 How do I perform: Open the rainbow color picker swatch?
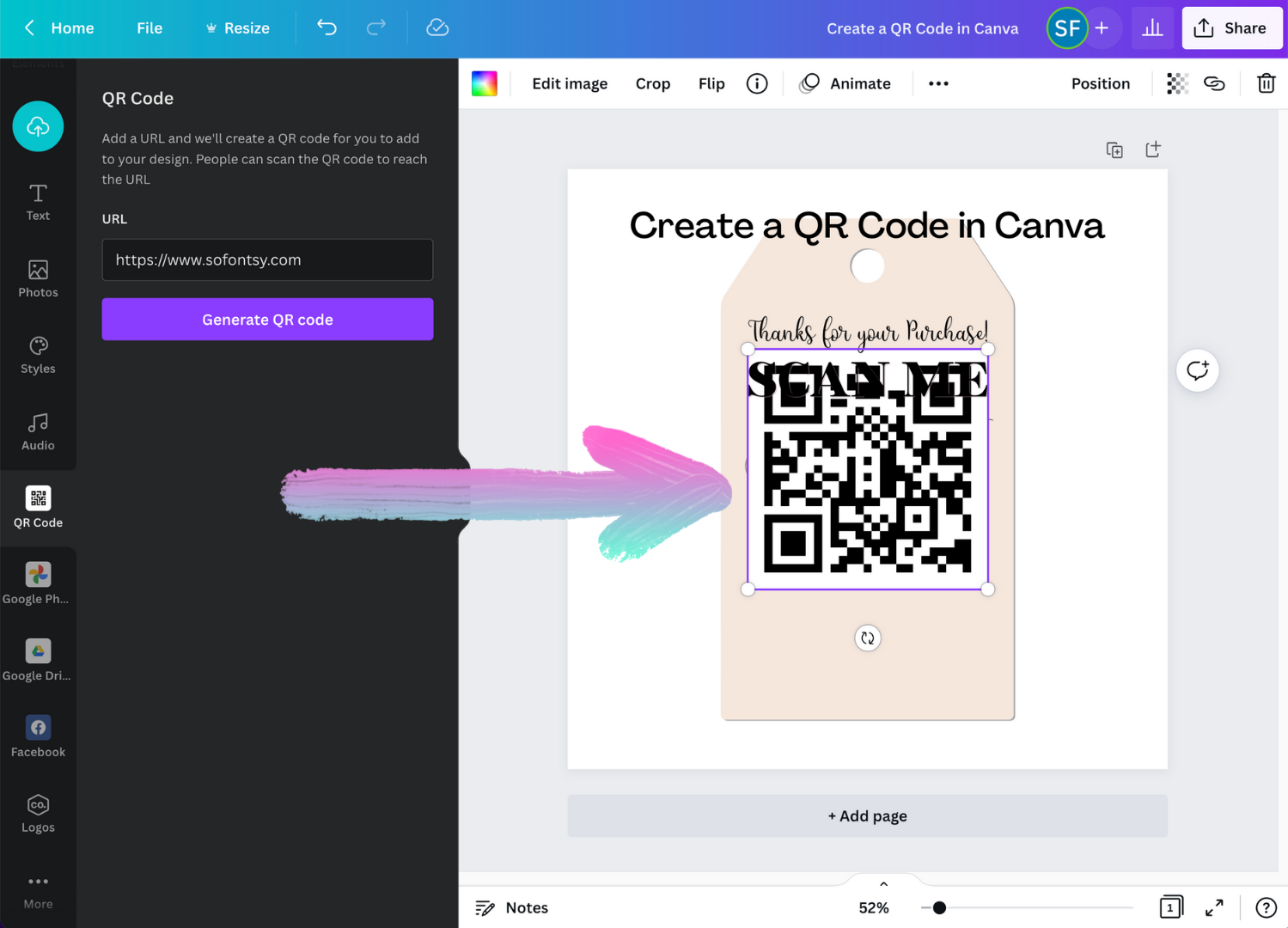tap(485, 83)
